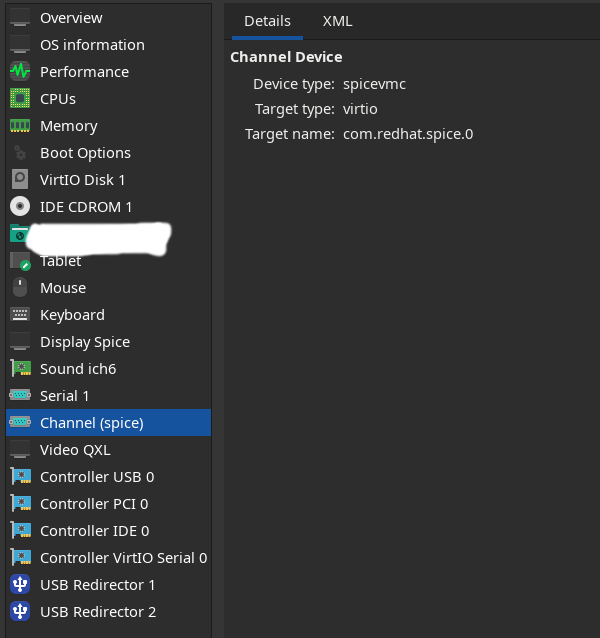600x638 pixels.
Task: Select the USB Redirector 1 icon
Action: coord(20,585)
